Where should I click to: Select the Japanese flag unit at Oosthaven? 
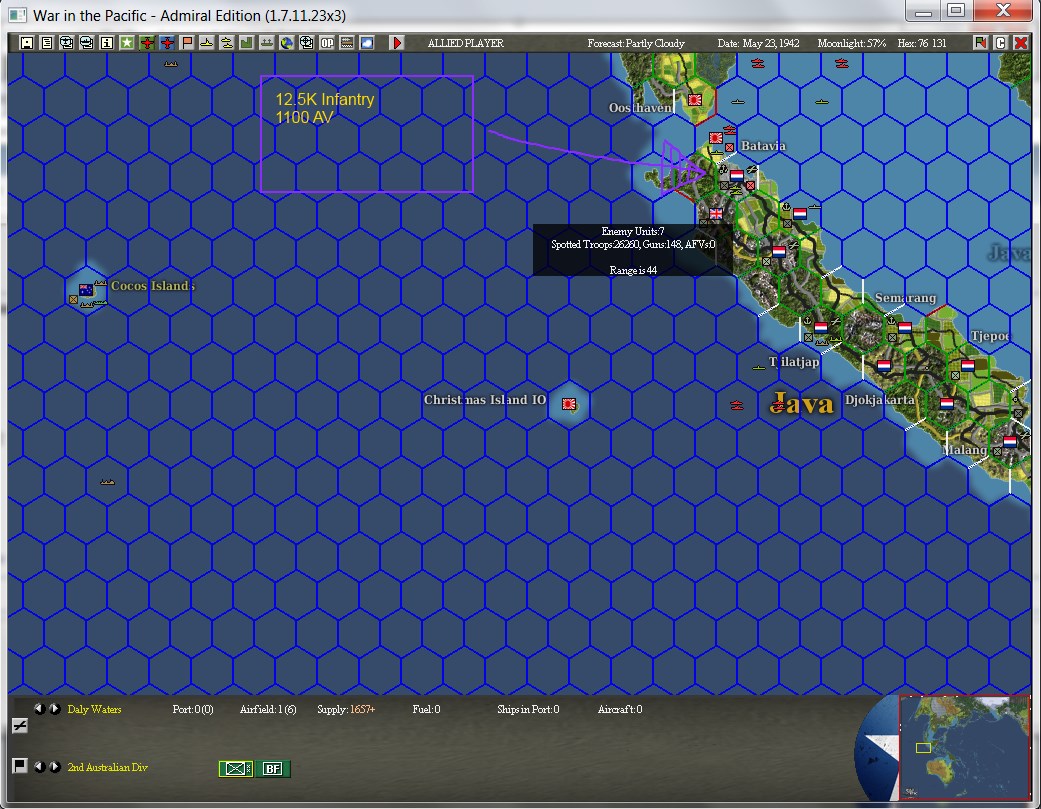695,100
